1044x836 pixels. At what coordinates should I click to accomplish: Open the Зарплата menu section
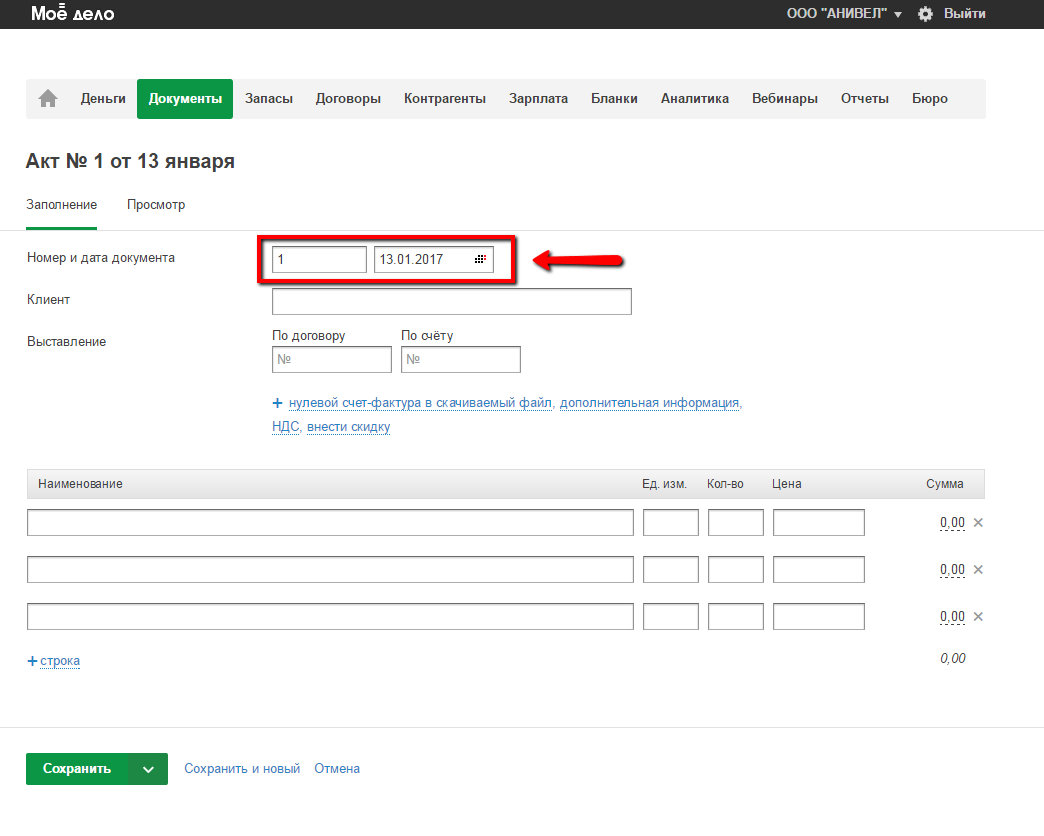click(538, 99)
